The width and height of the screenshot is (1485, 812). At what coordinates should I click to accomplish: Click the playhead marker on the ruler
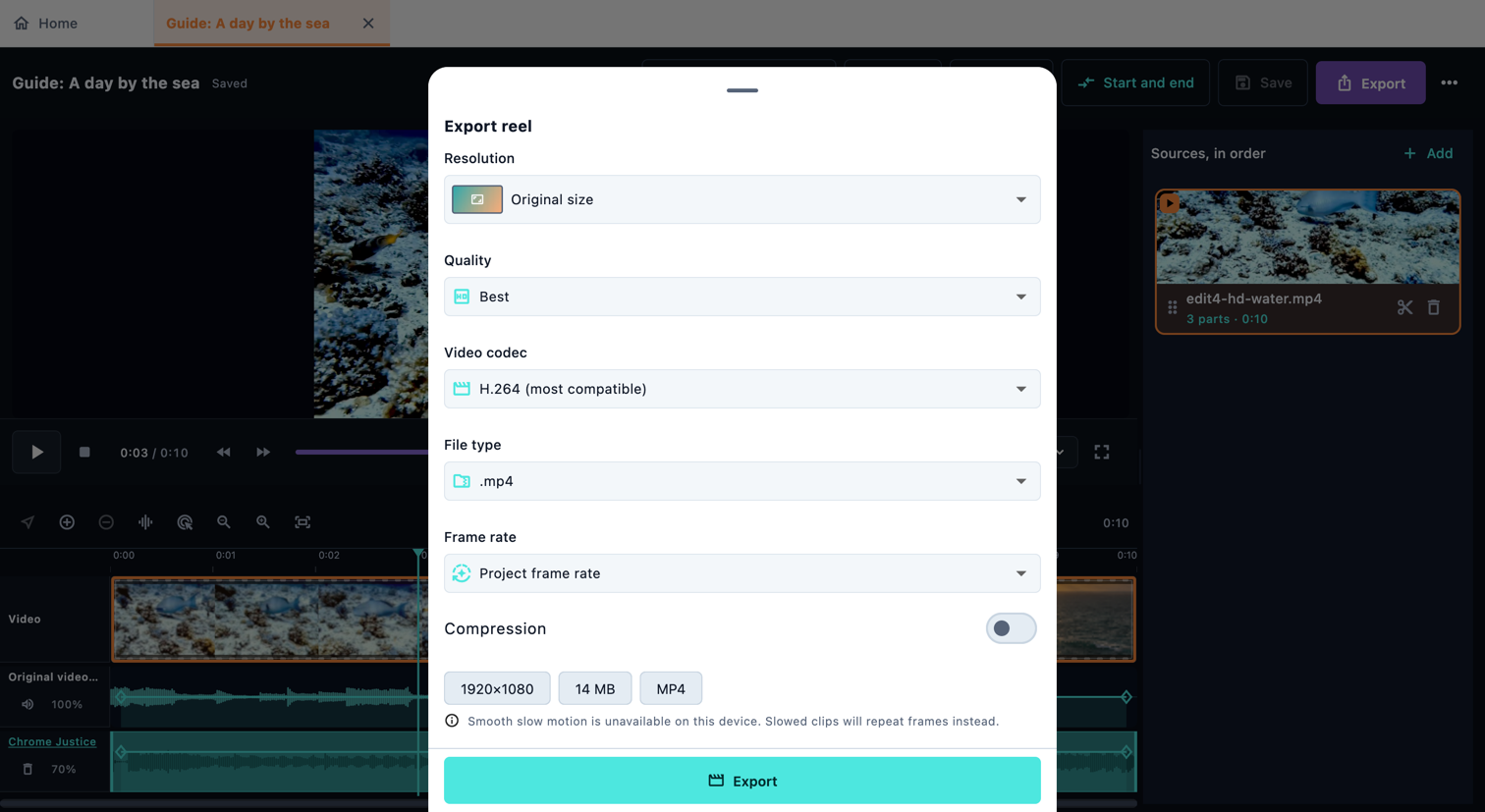coord(419,555)
